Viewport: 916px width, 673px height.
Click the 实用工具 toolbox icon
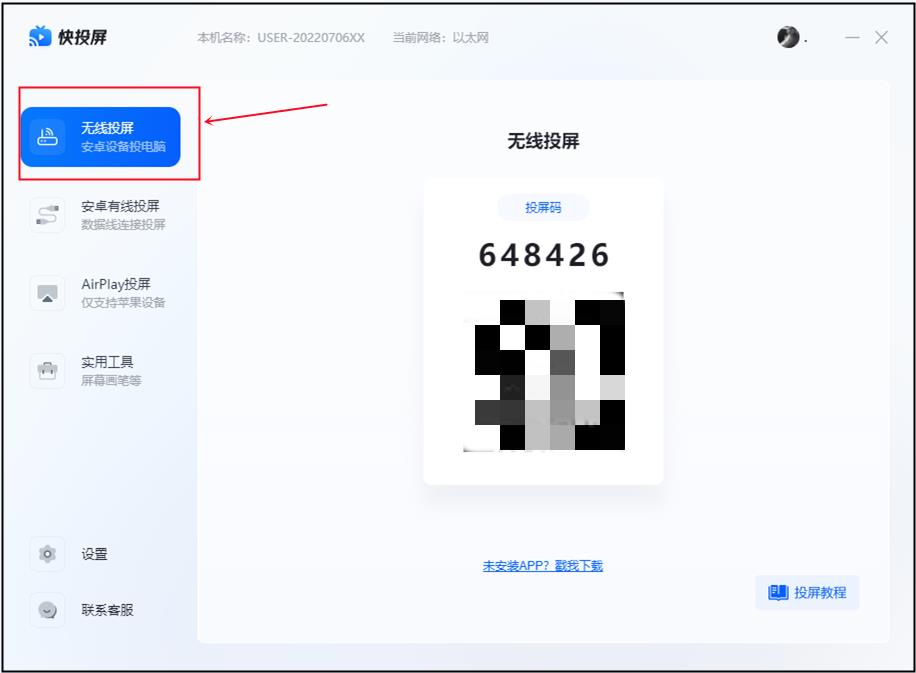47,370
